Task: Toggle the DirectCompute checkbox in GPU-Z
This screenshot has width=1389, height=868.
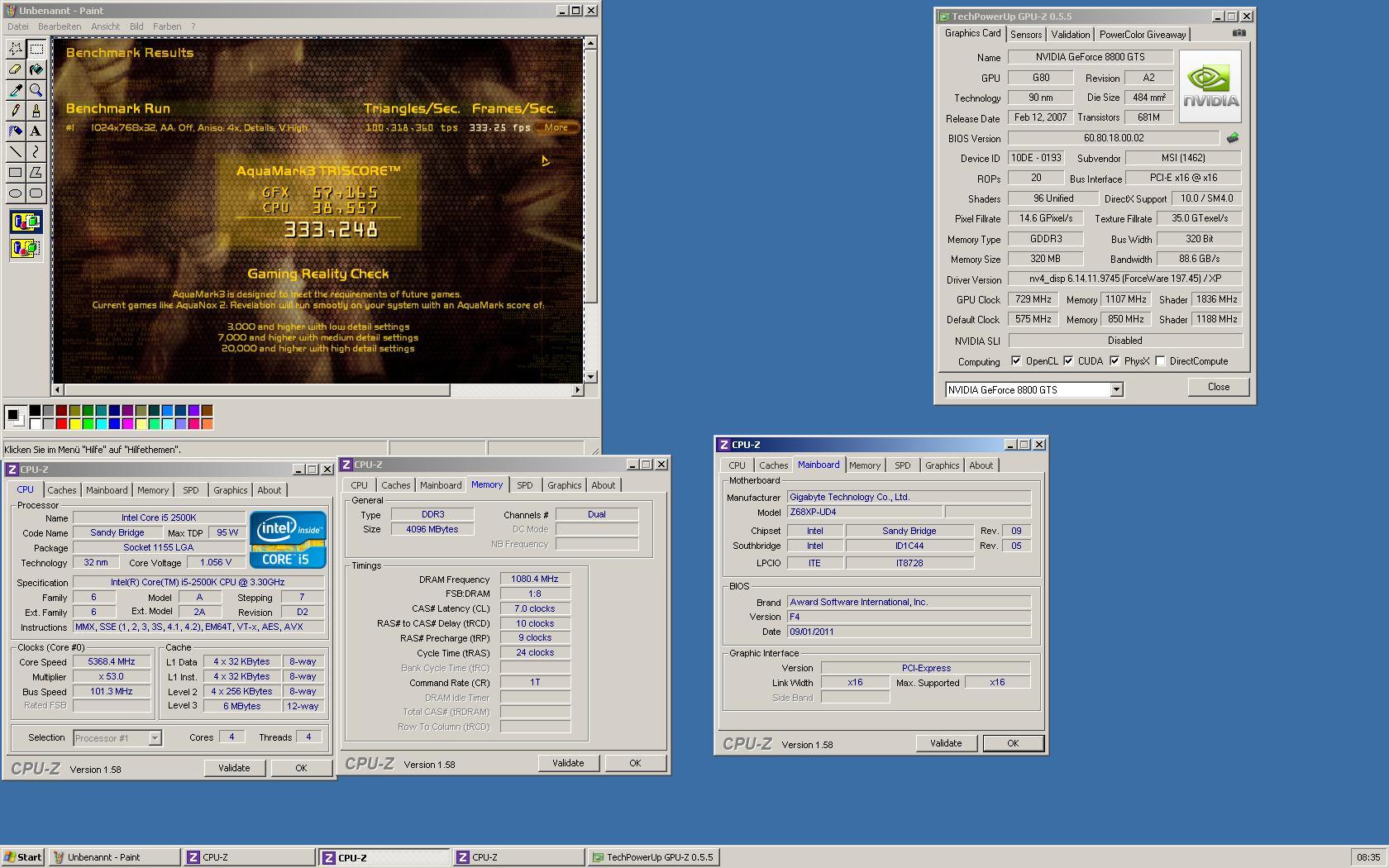Action: pos(1160,361)
